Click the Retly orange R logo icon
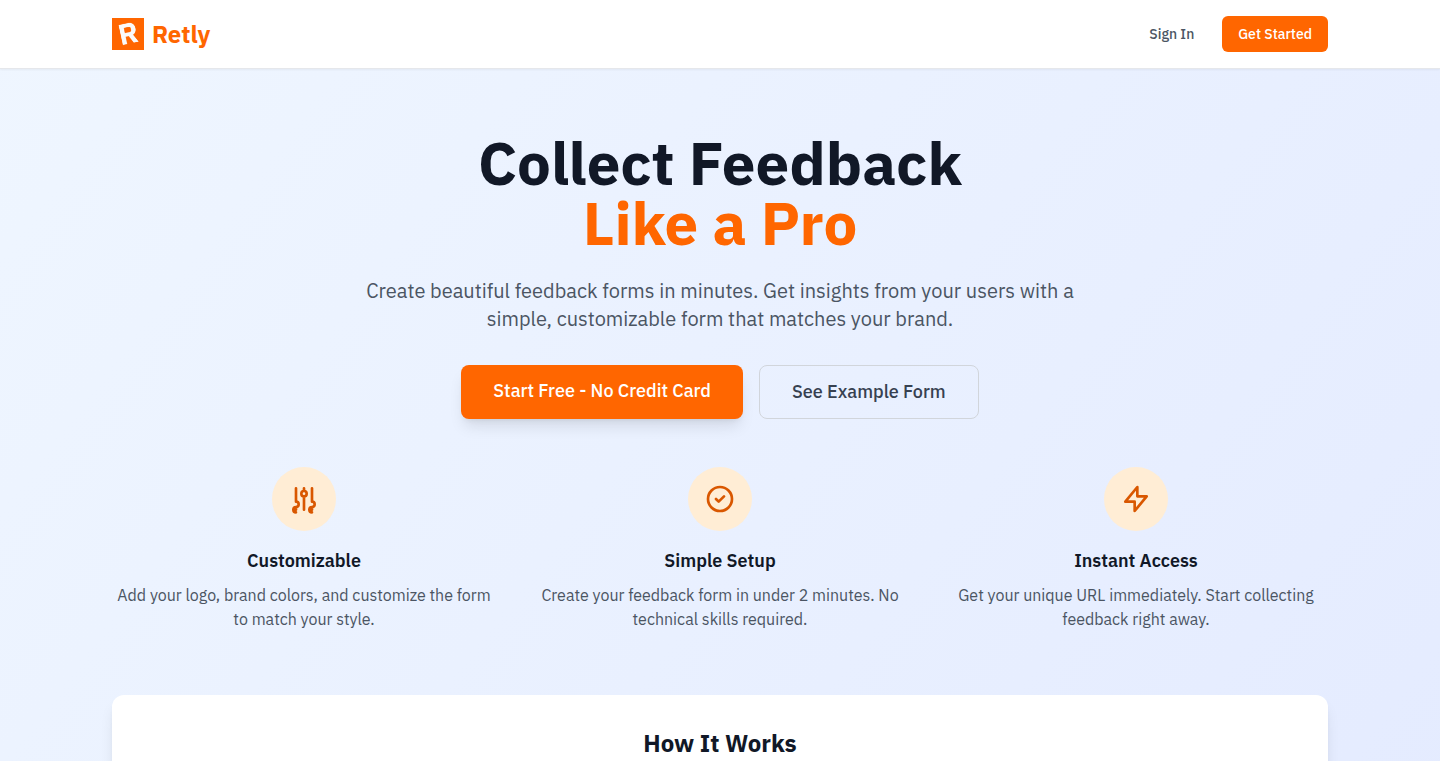Image resolution: width=1440 pixels, height=761 pixels. tap(128, 34)
